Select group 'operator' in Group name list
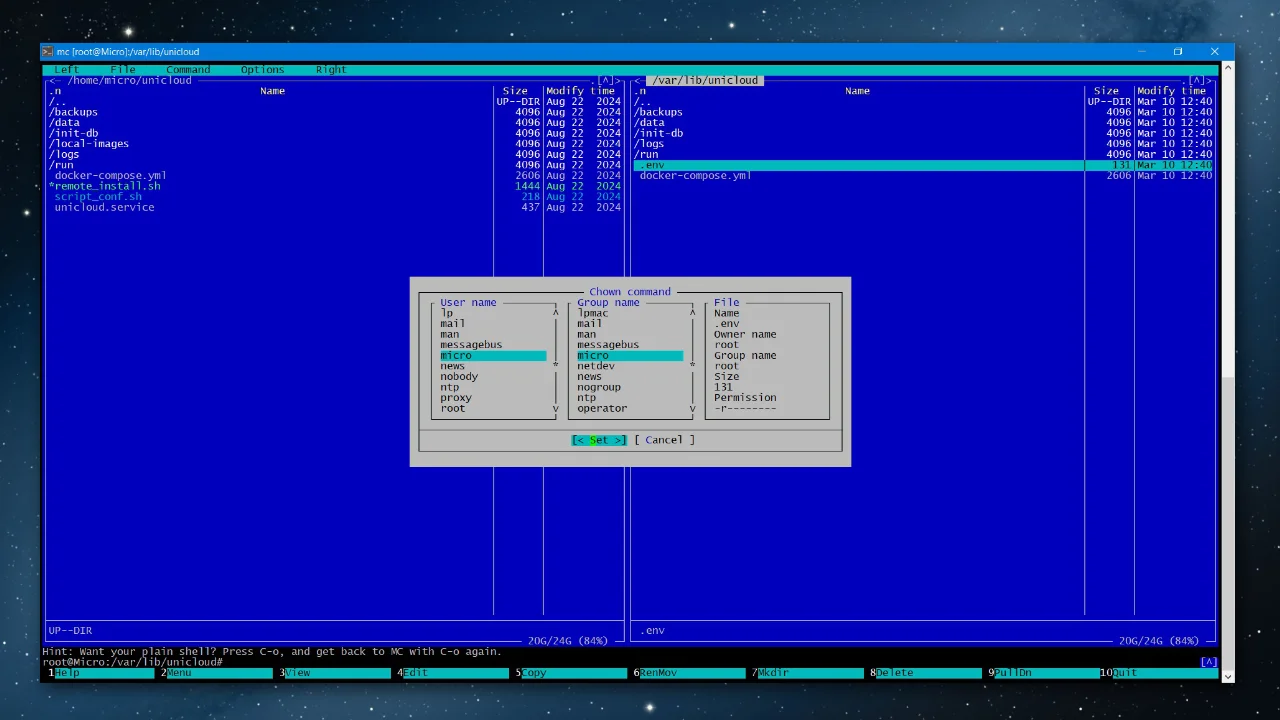1280x720 pixels. 630,409
